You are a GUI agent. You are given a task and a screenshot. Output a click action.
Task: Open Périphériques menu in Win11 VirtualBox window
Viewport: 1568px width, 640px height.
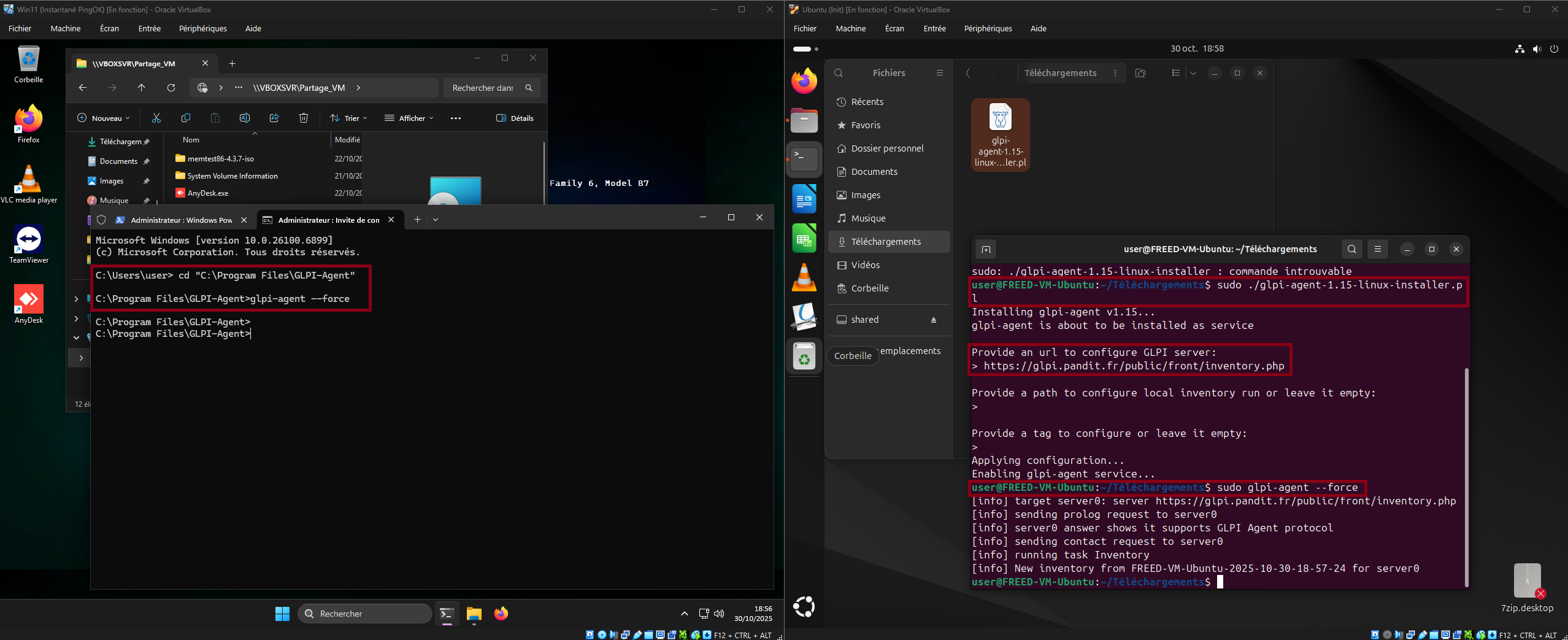(x=202, y=28)
